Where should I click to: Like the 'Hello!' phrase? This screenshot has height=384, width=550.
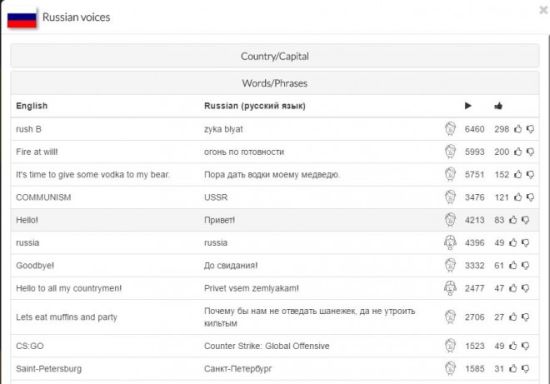coord(513,220)
